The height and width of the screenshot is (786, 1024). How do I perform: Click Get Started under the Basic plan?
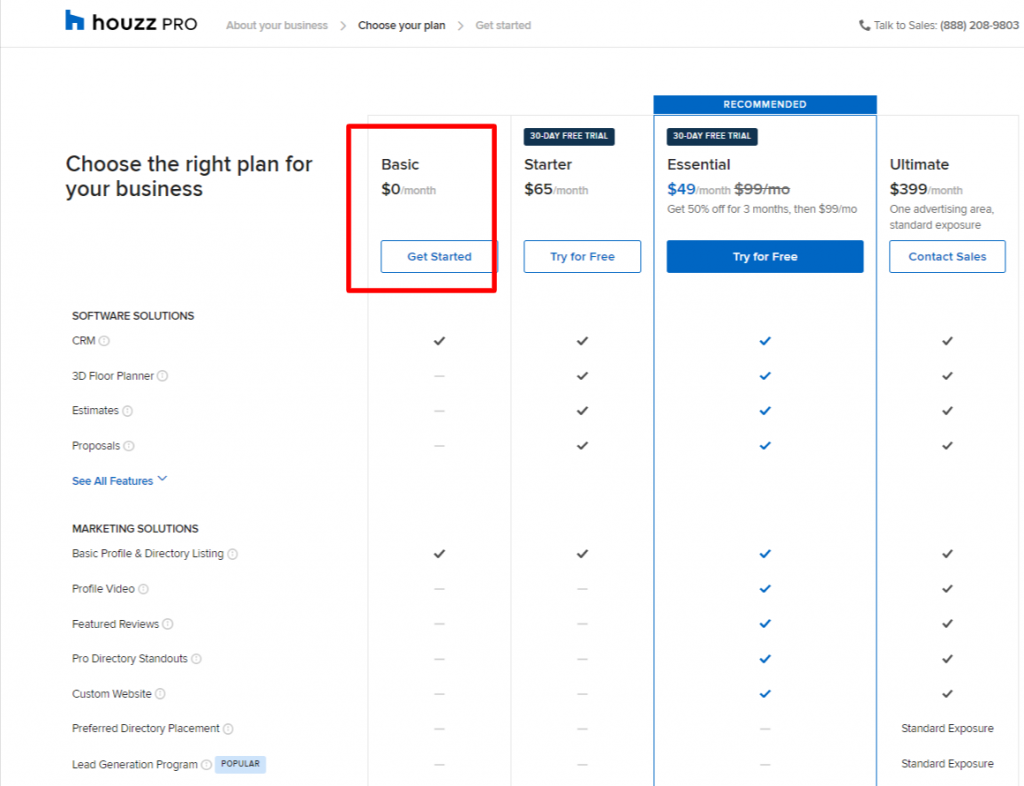437,256
